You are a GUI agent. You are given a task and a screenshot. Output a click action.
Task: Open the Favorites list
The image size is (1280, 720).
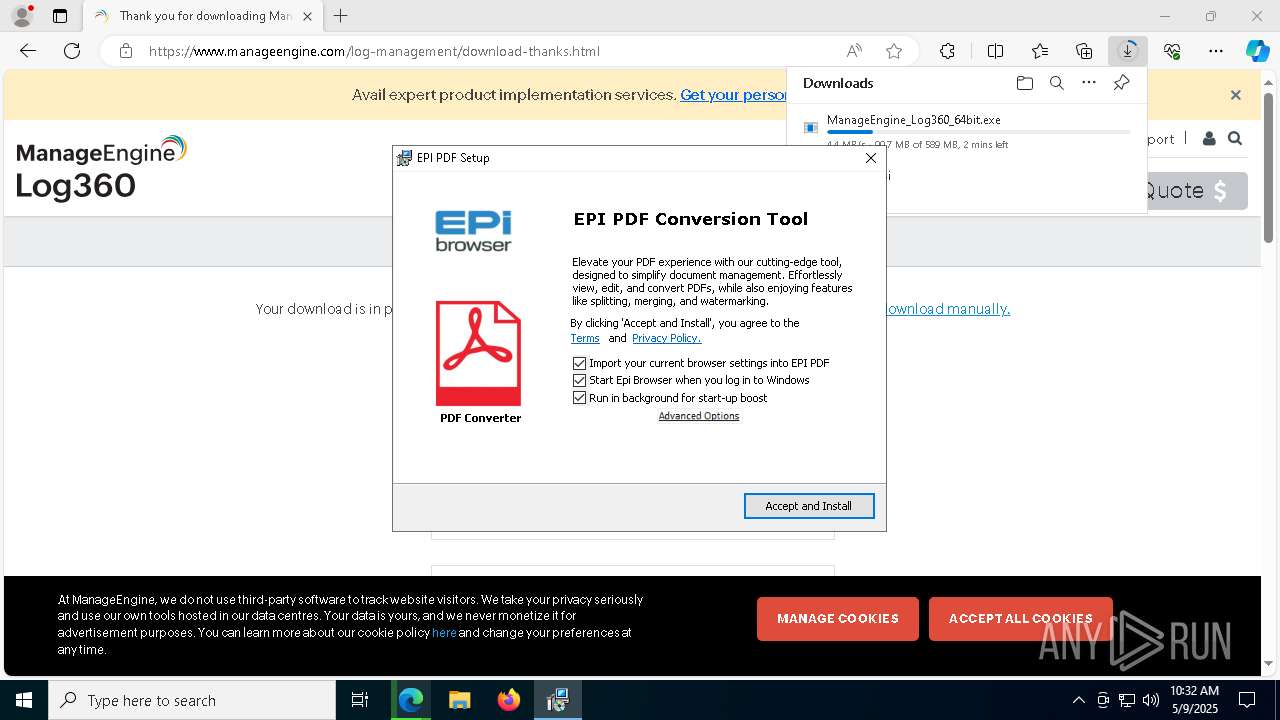coord(1040,51)
